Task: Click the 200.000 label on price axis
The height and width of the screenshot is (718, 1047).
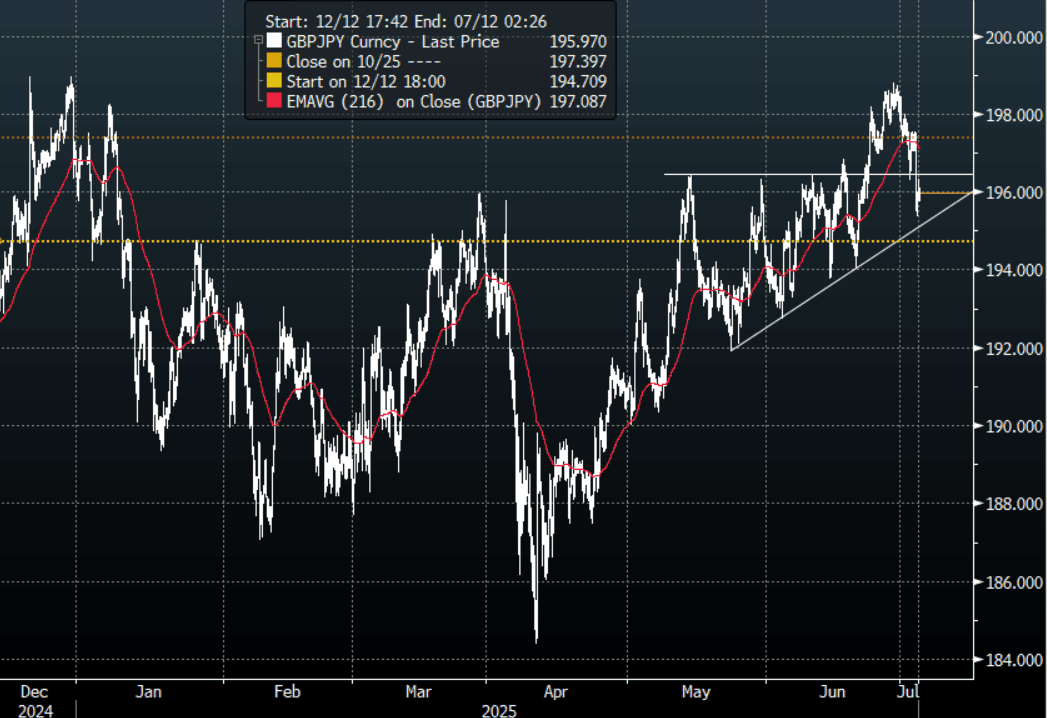Action: 1010,37
